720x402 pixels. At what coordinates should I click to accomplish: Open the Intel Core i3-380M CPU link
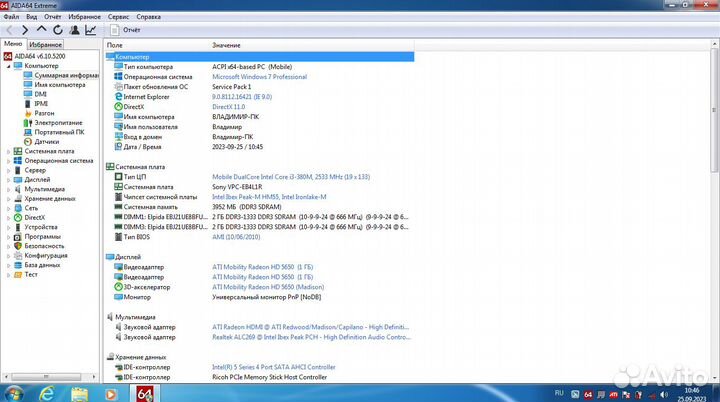(291, 177)
